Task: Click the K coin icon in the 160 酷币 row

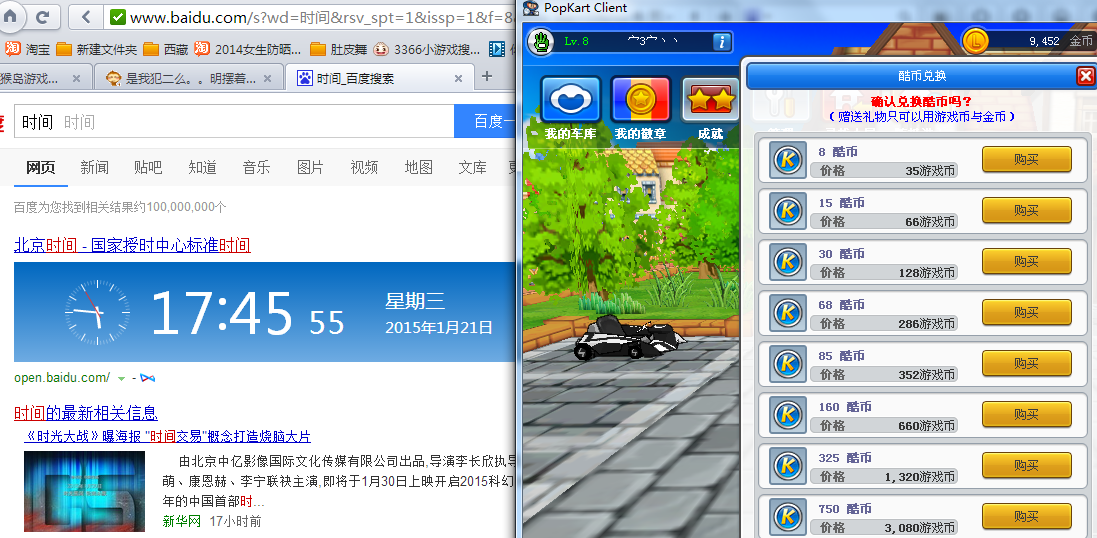Action: tap(788, 416)
